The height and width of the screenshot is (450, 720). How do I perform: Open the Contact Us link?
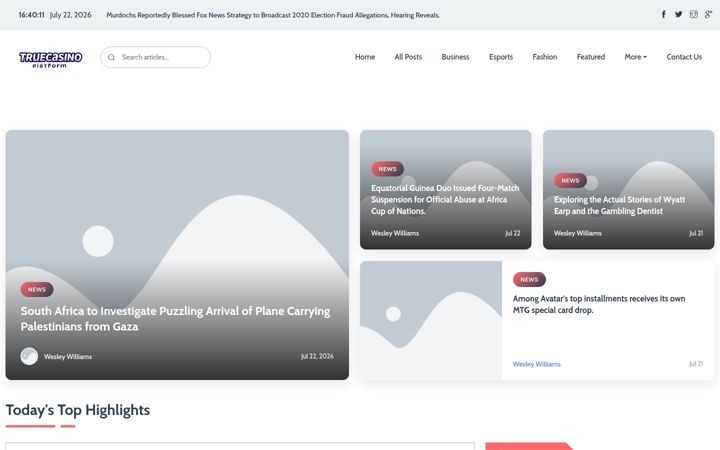(x=684, y=57)
